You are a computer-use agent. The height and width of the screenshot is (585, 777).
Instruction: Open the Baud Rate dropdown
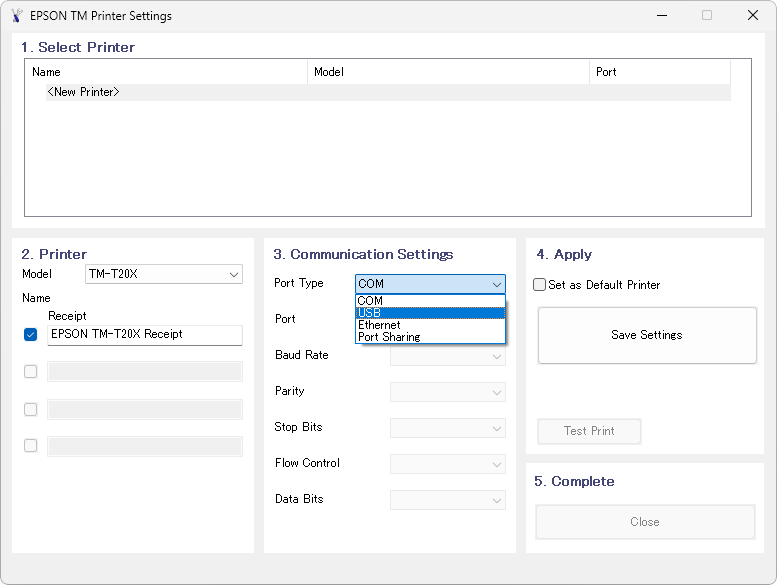(x=447, y=356)
